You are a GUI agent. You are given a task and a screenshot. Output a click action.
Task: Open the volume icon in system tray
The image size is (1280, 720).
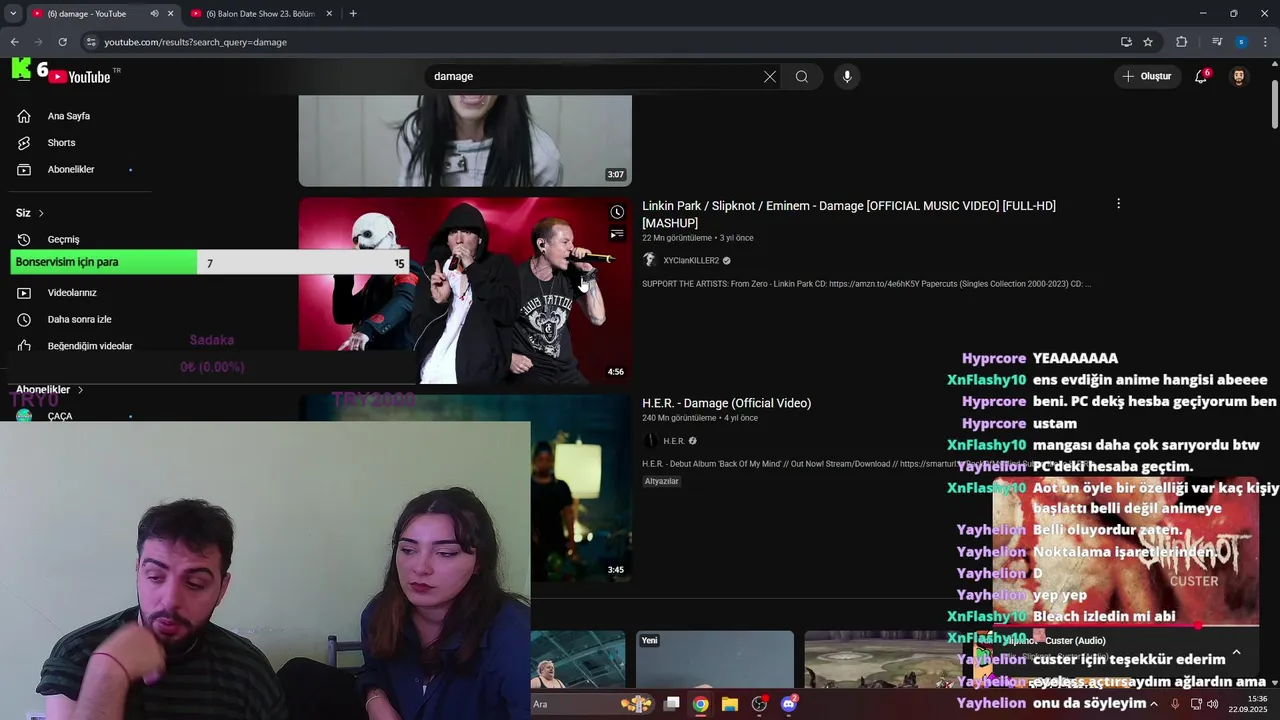point(1213,704)
